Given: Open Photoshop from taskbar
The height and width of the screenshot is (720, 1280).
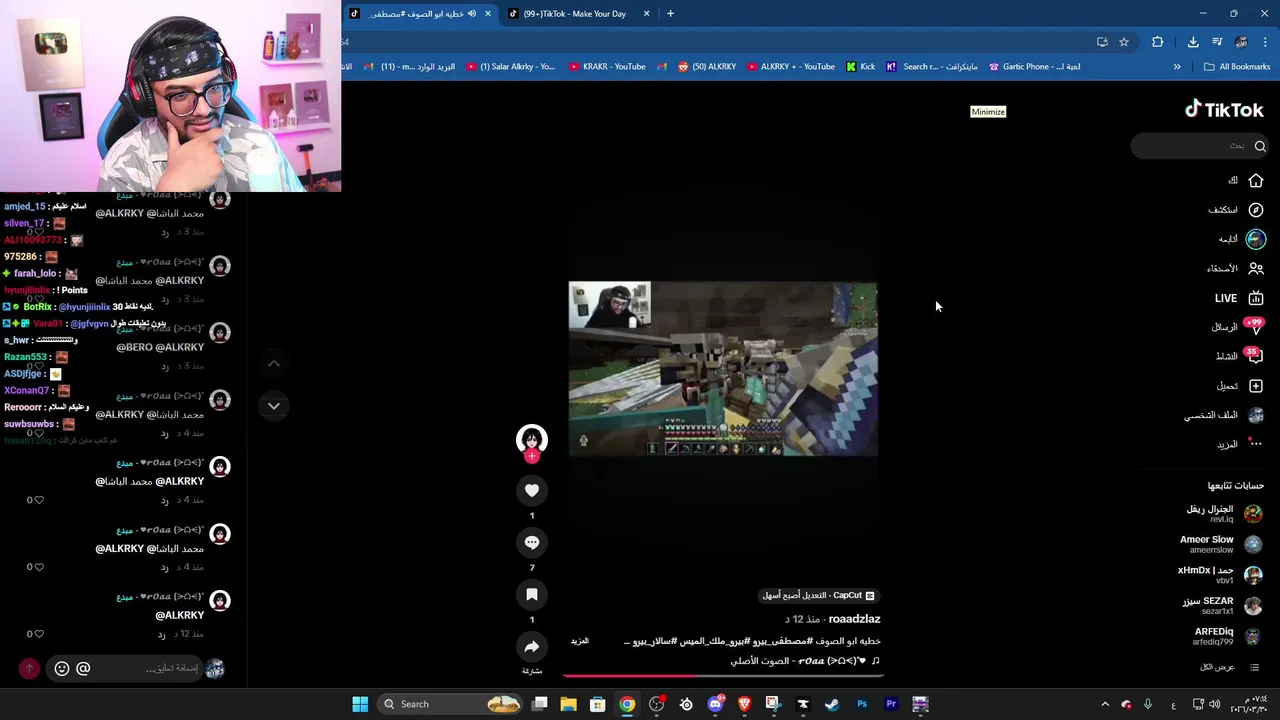Looking at the screenshot, I should [x=862, y=704].
